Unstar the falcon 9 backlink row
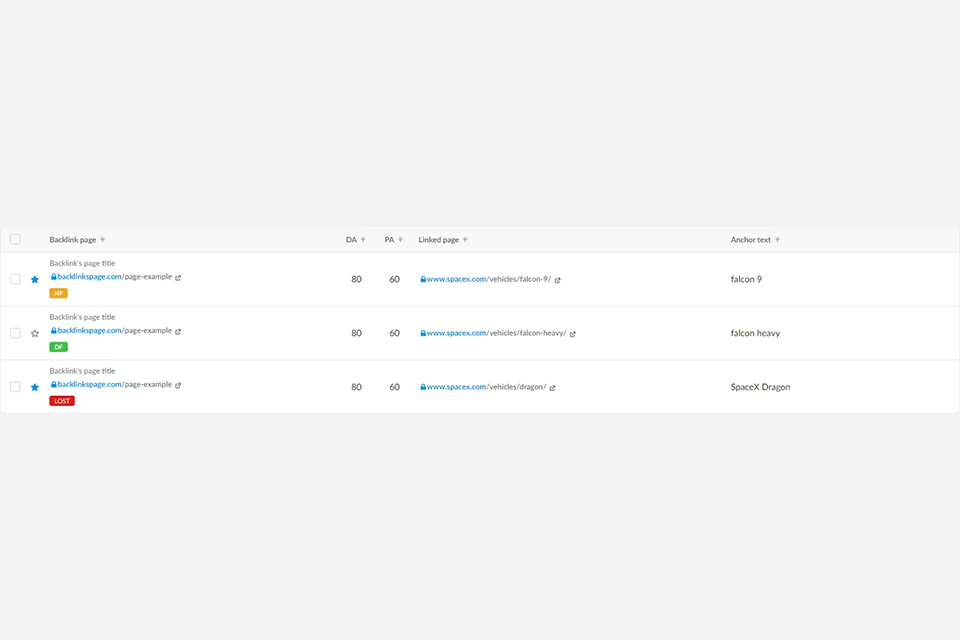This screenshot has width=960, height=640. pos(35,279)
